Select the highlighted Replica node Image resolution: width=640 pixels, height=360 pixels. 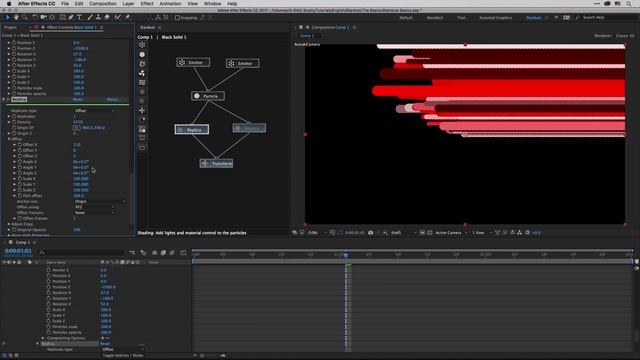(x=192, y=129)
